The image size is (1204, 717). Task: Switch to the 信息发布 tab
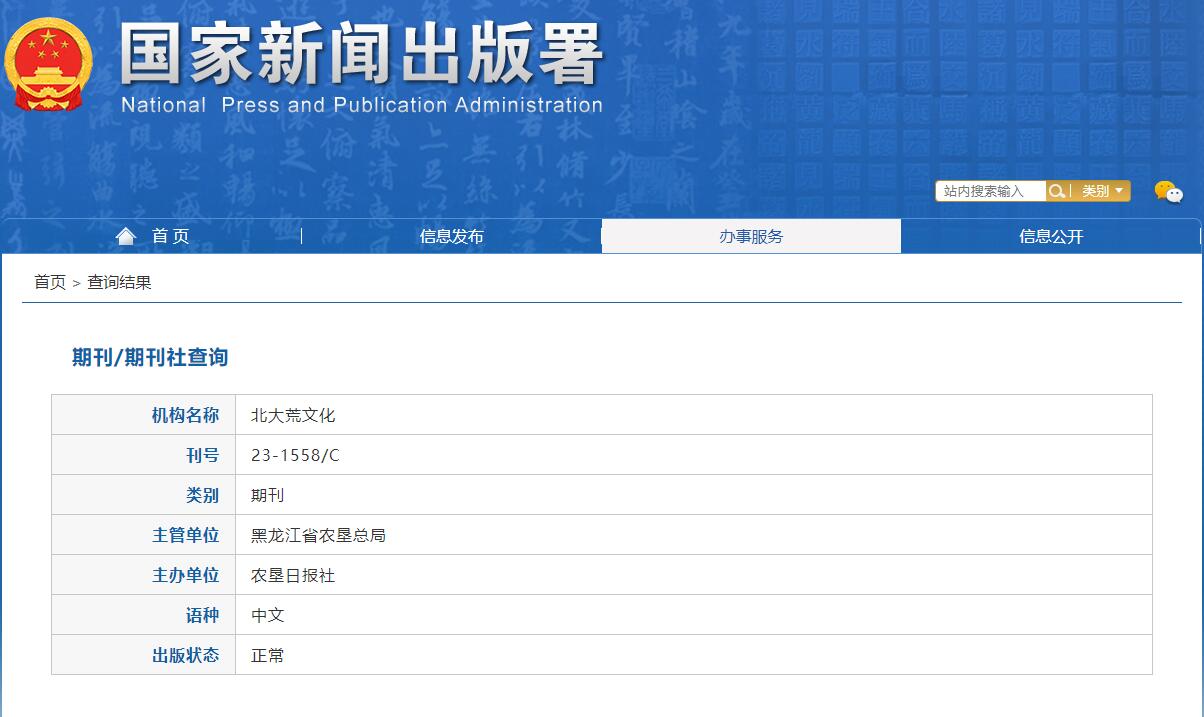point(451,235)
